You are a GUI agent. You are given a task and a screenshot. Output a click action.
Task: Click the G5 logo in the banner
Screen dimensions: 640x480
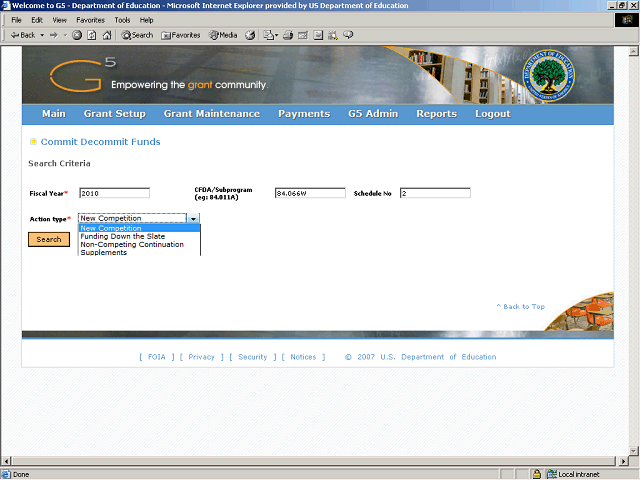(x=83, y=75)
